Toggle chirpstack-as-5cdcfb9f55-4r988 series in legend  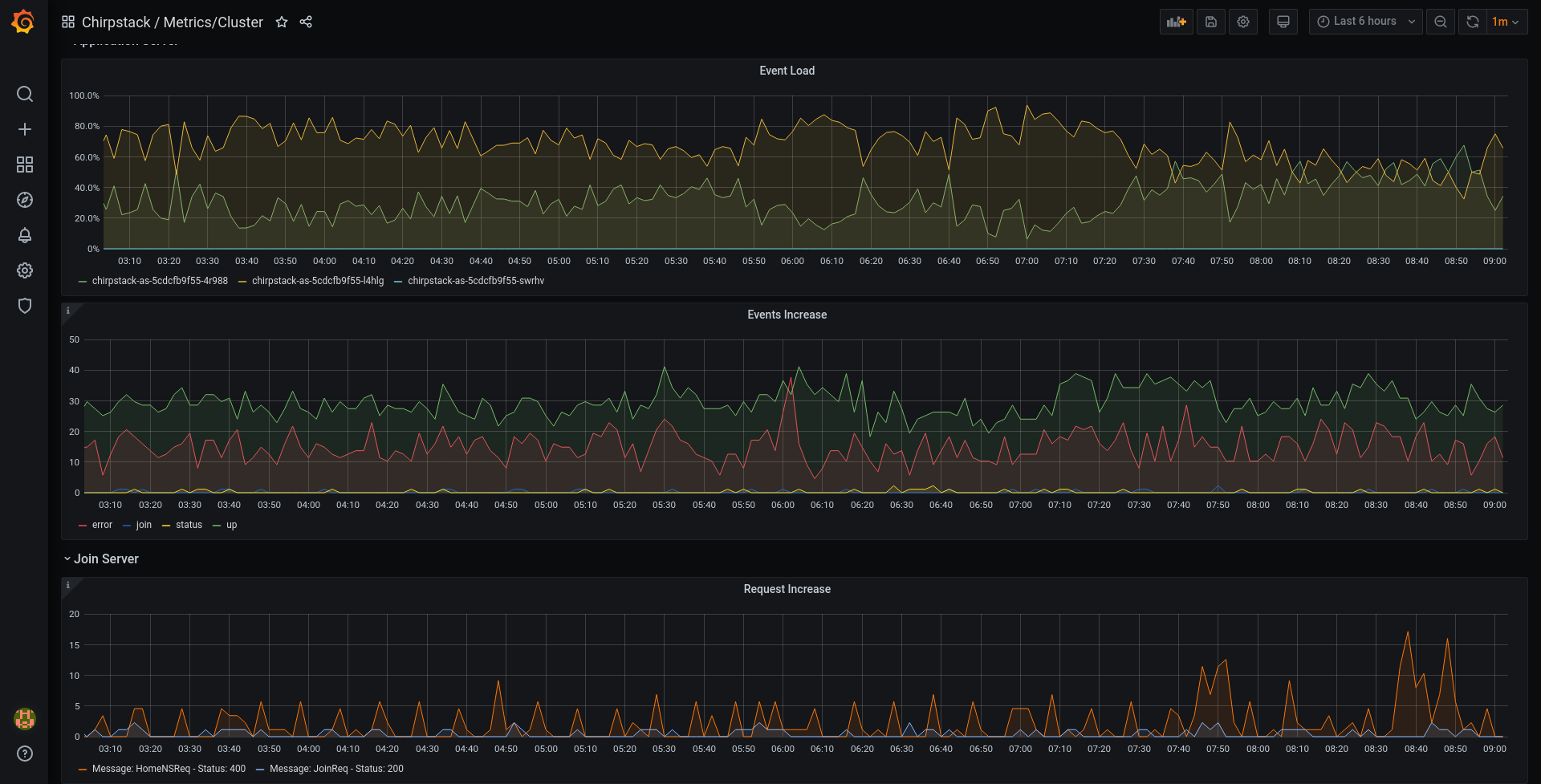click(x=160, y=281)
